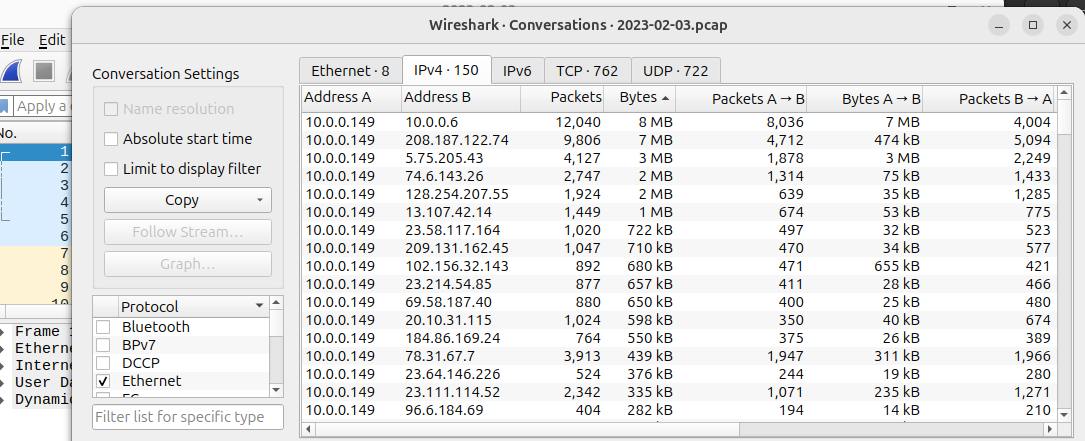Select the 23.111.114.52 conversation row
Image resolution: width=1085 pixels, height=441 pixels.
(x=679, y=392)
